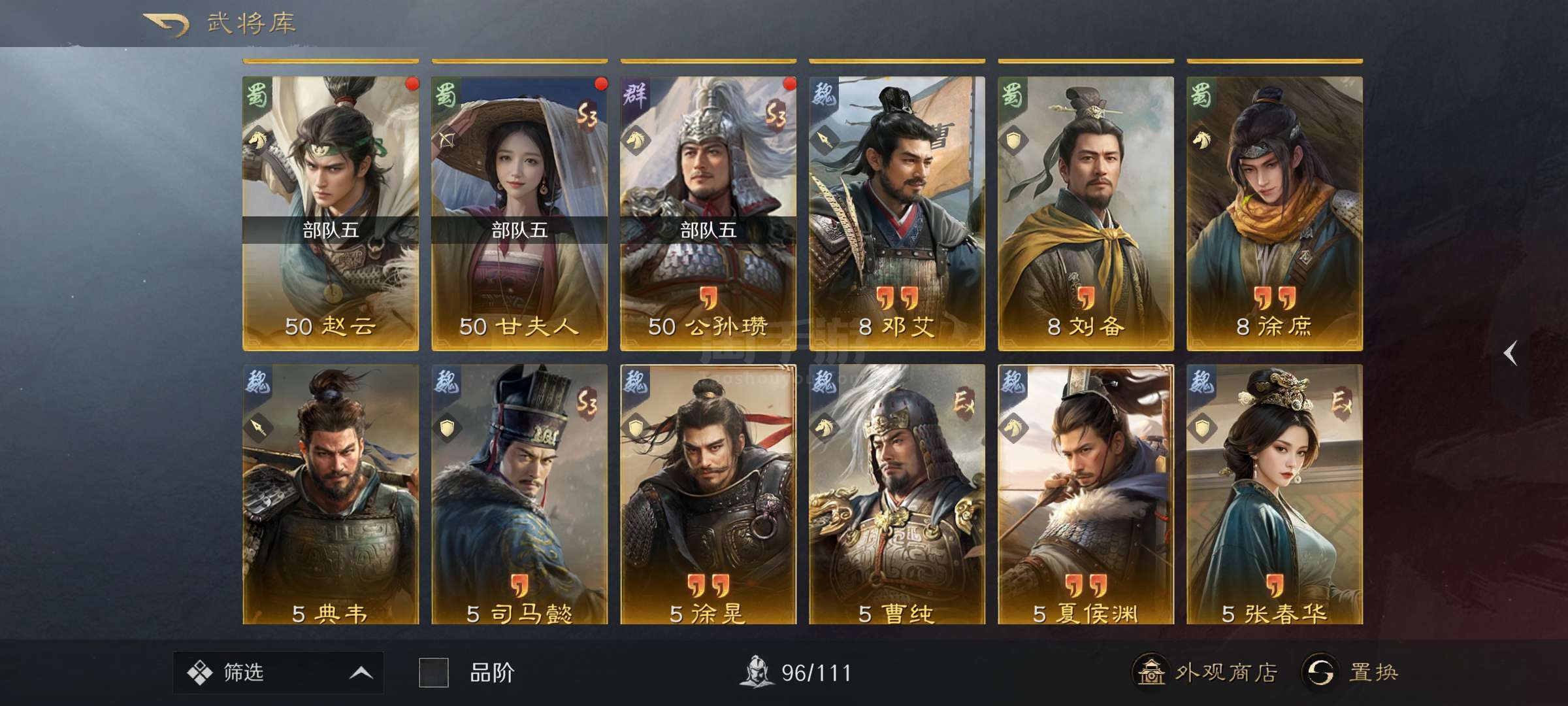
Task: Click the shield icon on 刘备's card
Action: [1013, 140]
